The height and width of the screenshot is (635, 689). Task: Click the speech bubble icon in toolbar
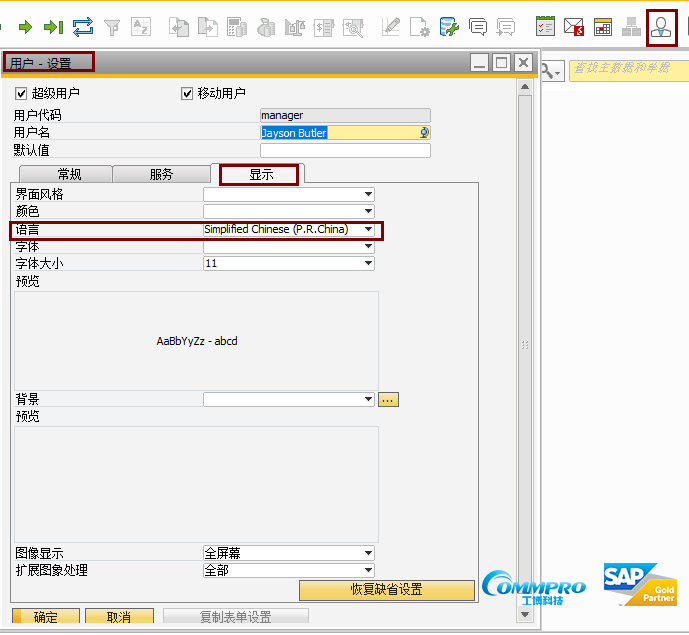(478, 27)
